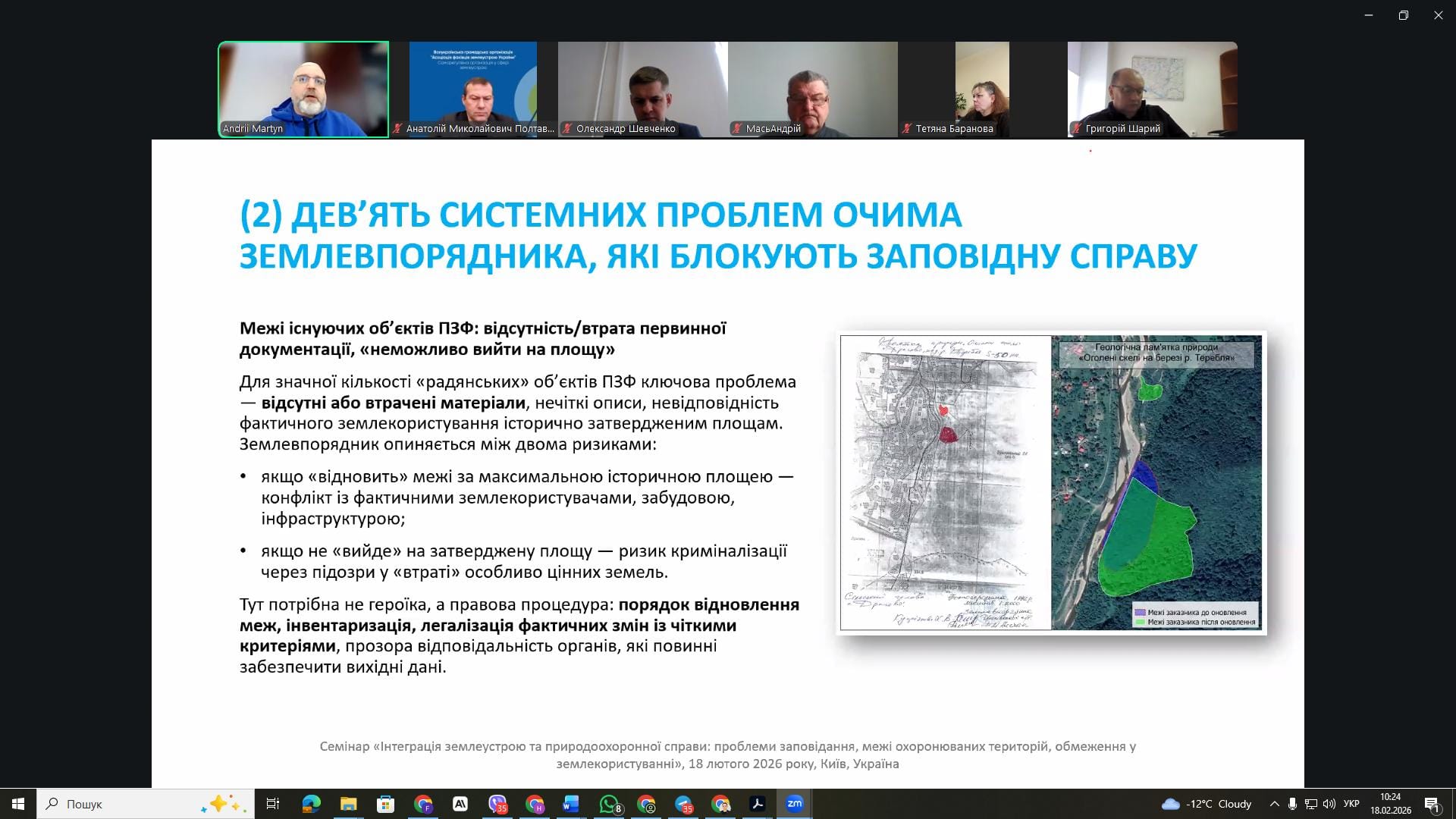Open Zoom app in taskbar

(794, 804)
